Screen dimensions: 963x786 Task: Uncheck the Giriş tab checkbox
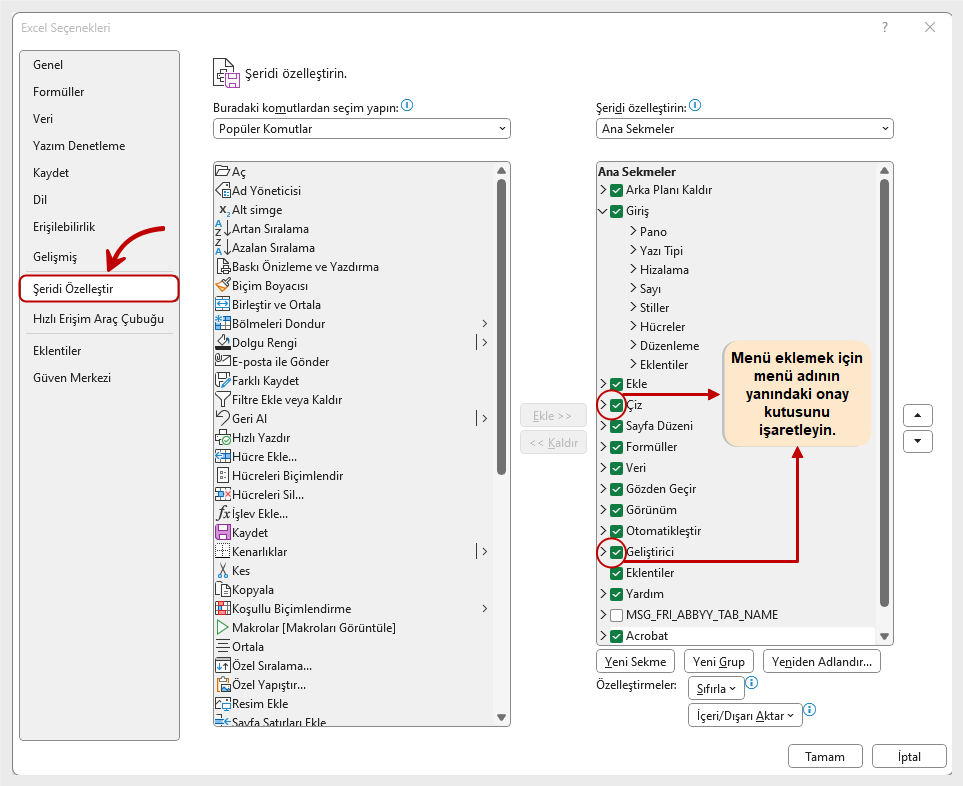(617, 211)
